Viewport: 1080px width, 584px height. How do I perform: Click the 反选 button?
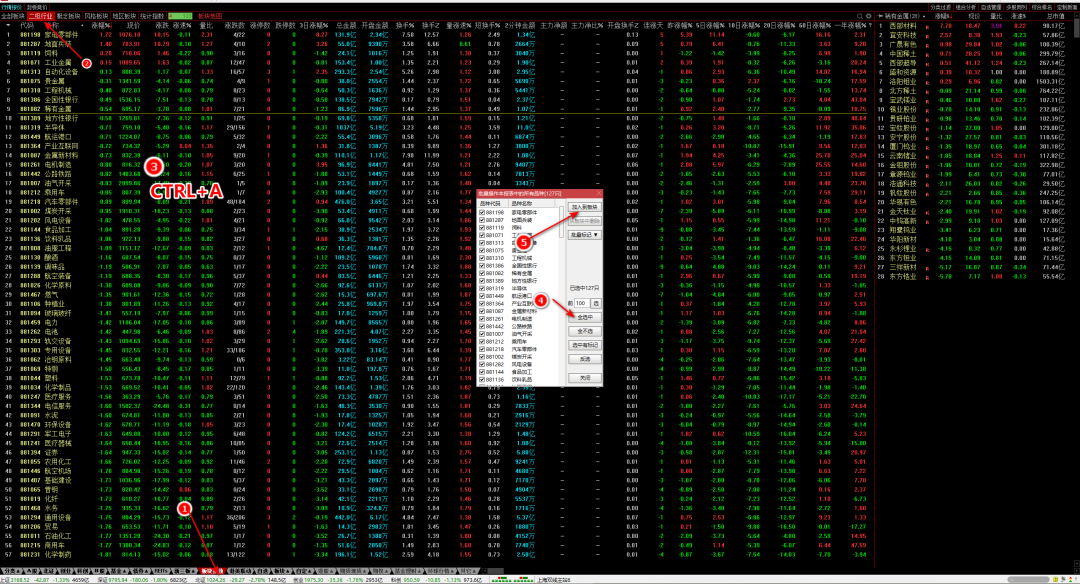click(x=585, y=359)
